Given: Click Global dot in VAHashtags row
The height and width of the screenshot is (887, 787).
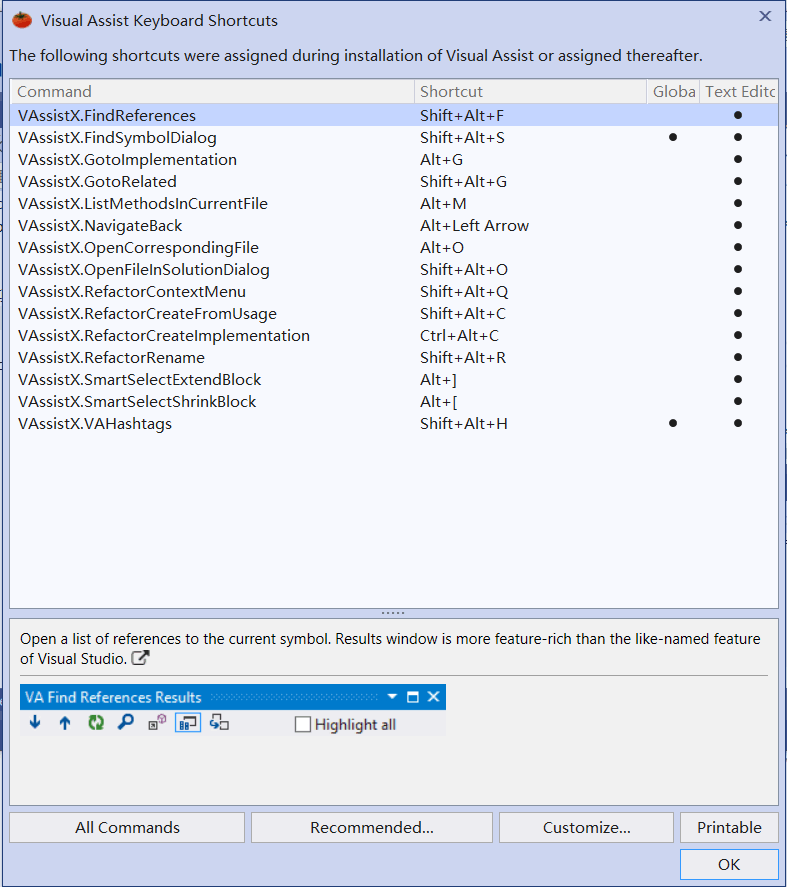Looking at the screenshot, I should point(673,423).
